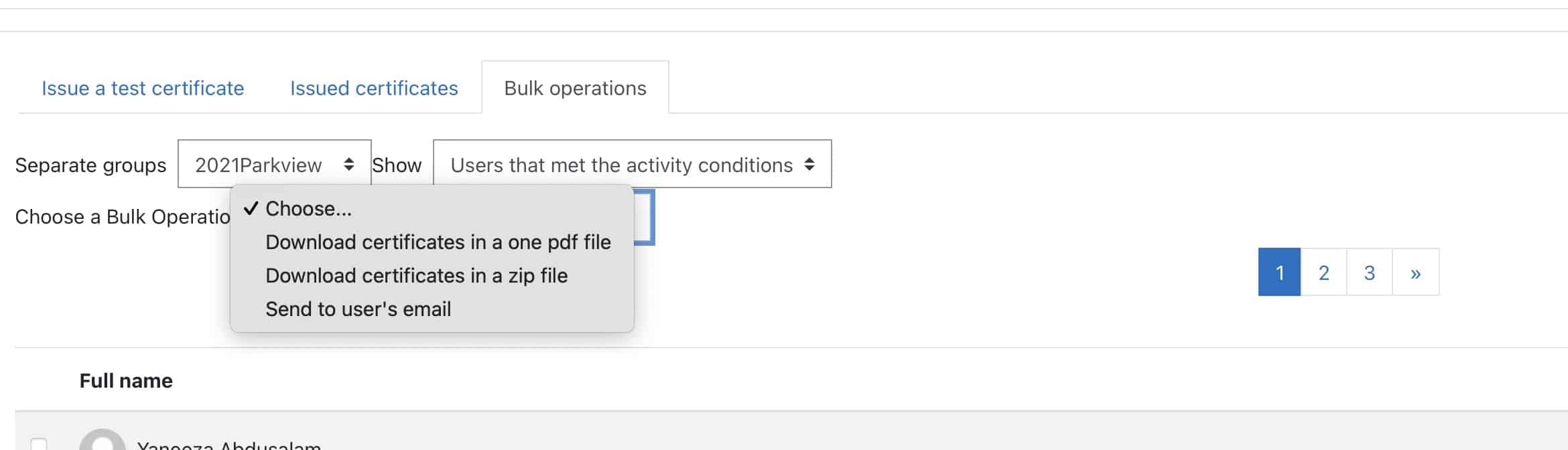Open the 2021Parkview groups dropdown
This screenshot has width=1568, height=450.
click(x=274, y=164)
